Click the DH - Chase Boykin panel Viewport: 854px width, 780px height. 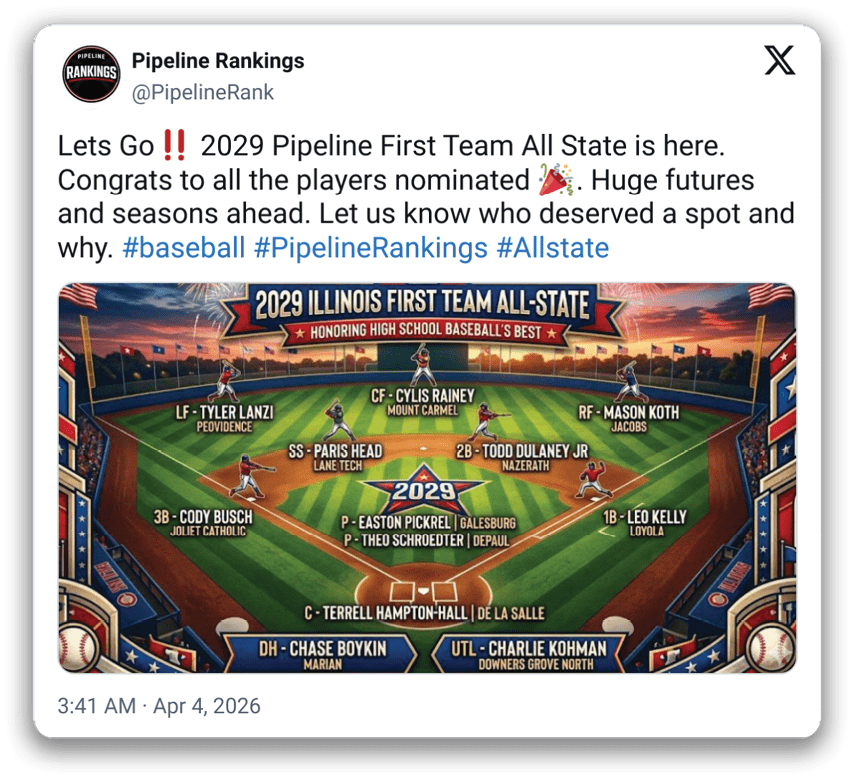[x=323, y=653]
